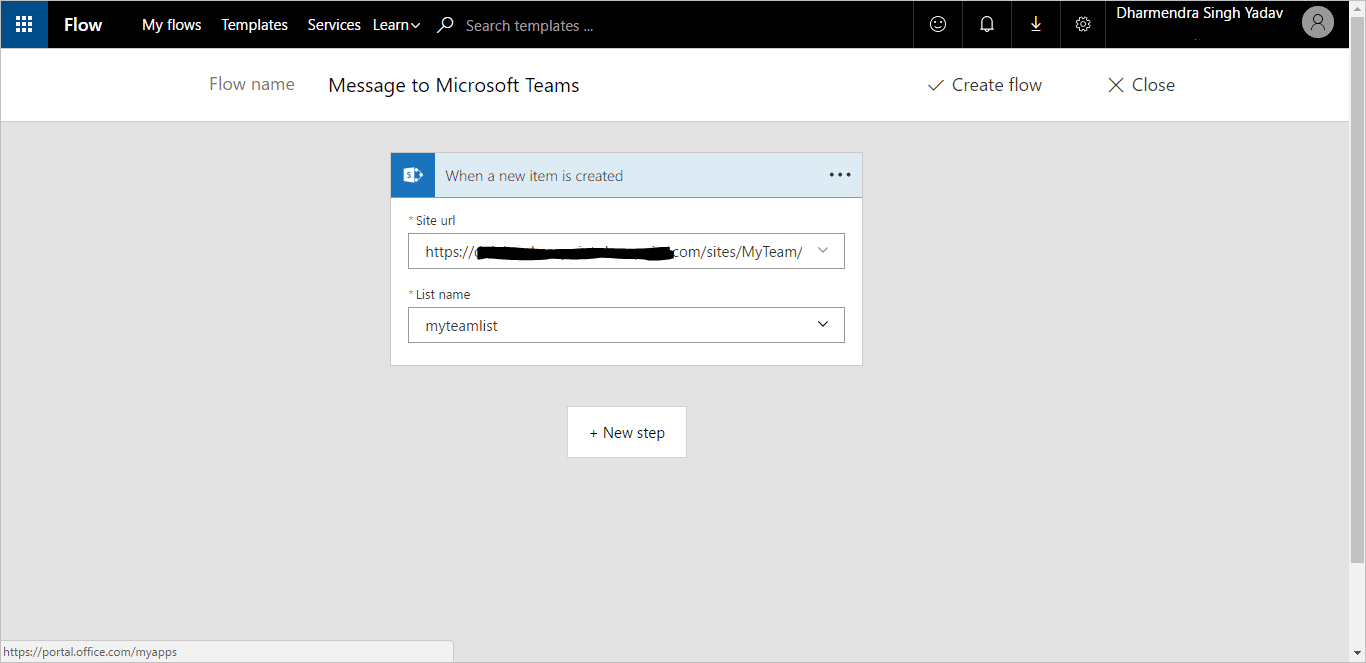The width and height of the screenshot is (1366, 663).
Task: Click the search magnifier icon
Action: [x=446, y=24]
